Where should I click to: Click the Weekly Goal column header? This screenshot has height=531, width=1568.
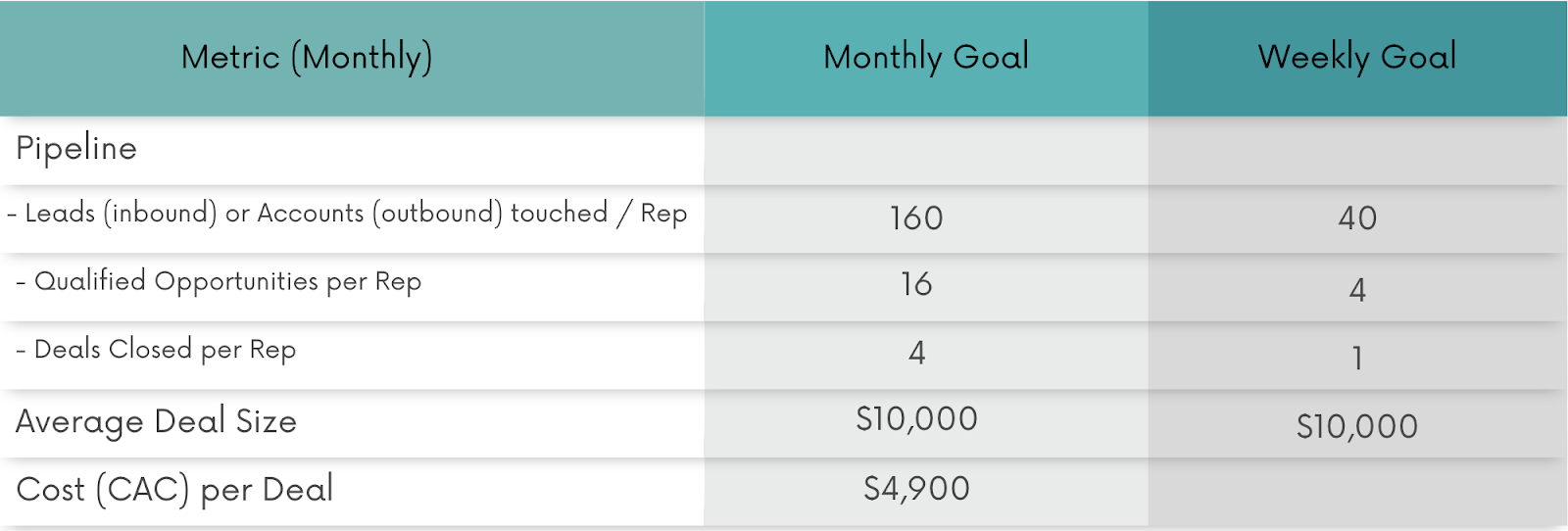click(1357, 57)
